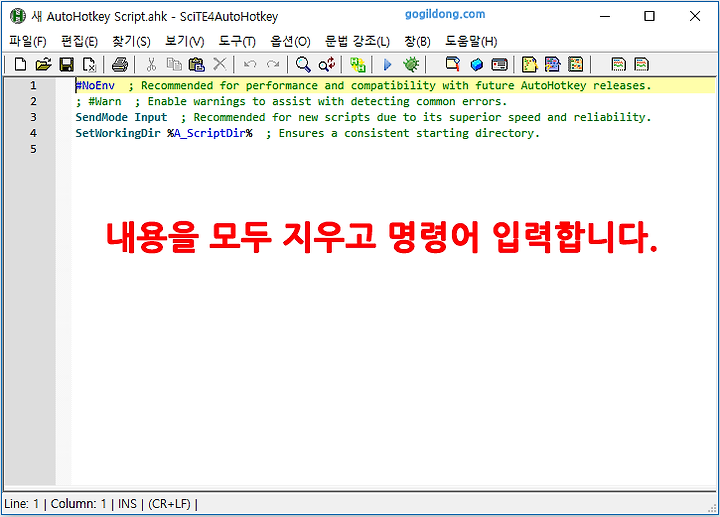This screenshot has width=720, height=517.
Task: Click line number 5 in the margin
Action: pos(33,149)
